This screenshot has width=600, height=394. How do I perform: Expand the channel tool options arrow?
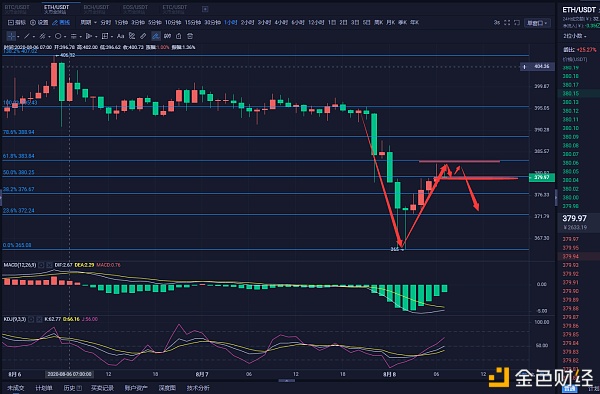click(x=49, y=37)
